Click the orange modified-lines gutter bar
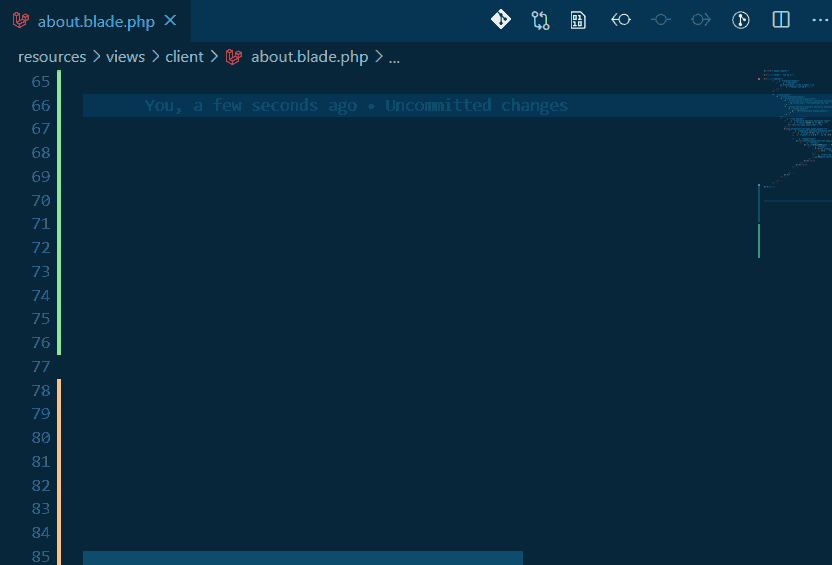 coord(59,472)
